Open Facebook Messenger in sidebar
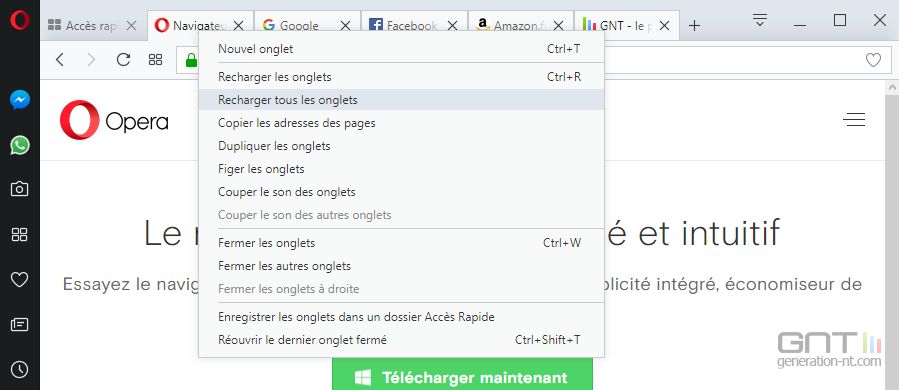 (19, 100)
